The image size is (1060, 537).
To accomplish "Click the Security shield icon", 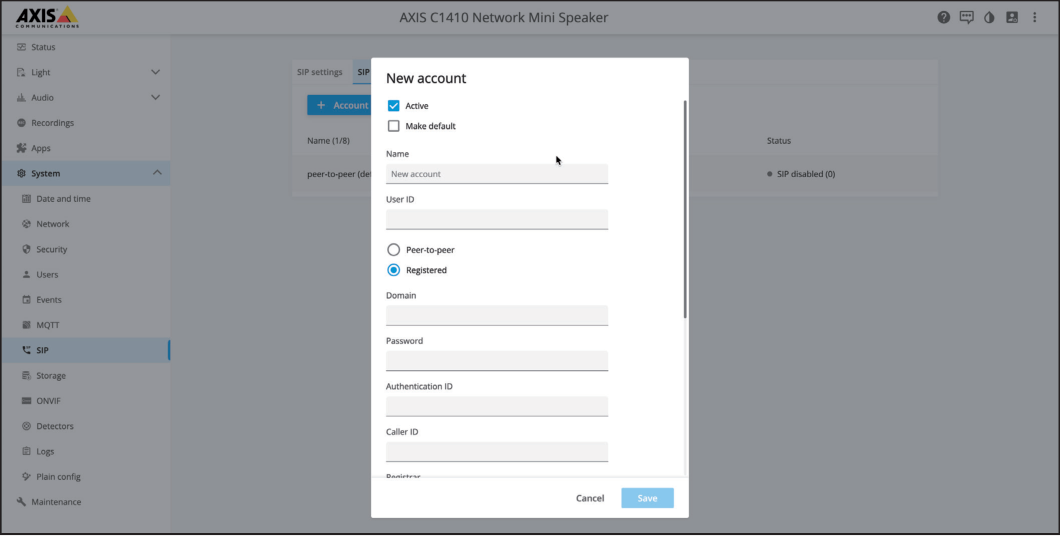I will 26,249.
